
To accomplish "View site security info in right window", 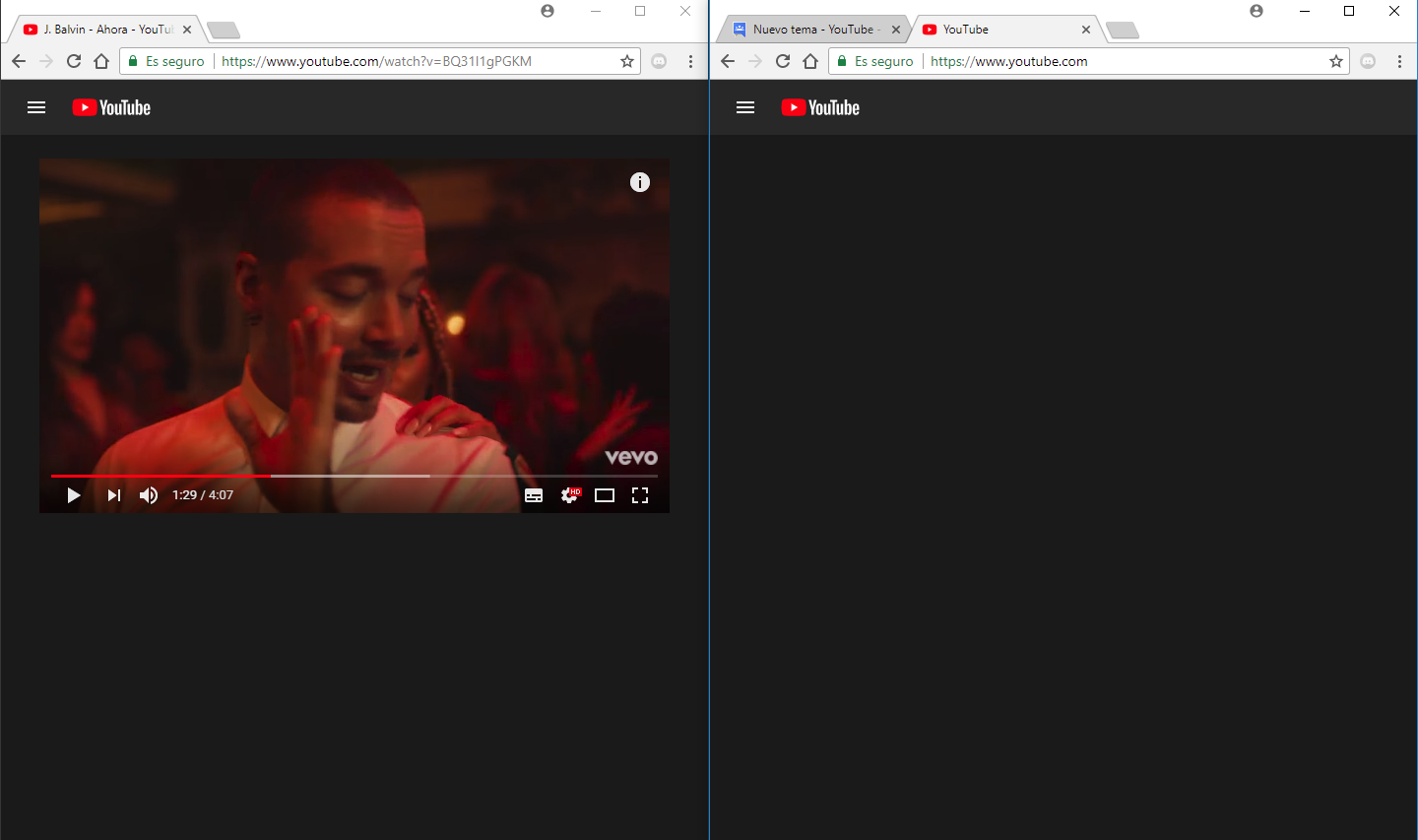I will point(875,61).
